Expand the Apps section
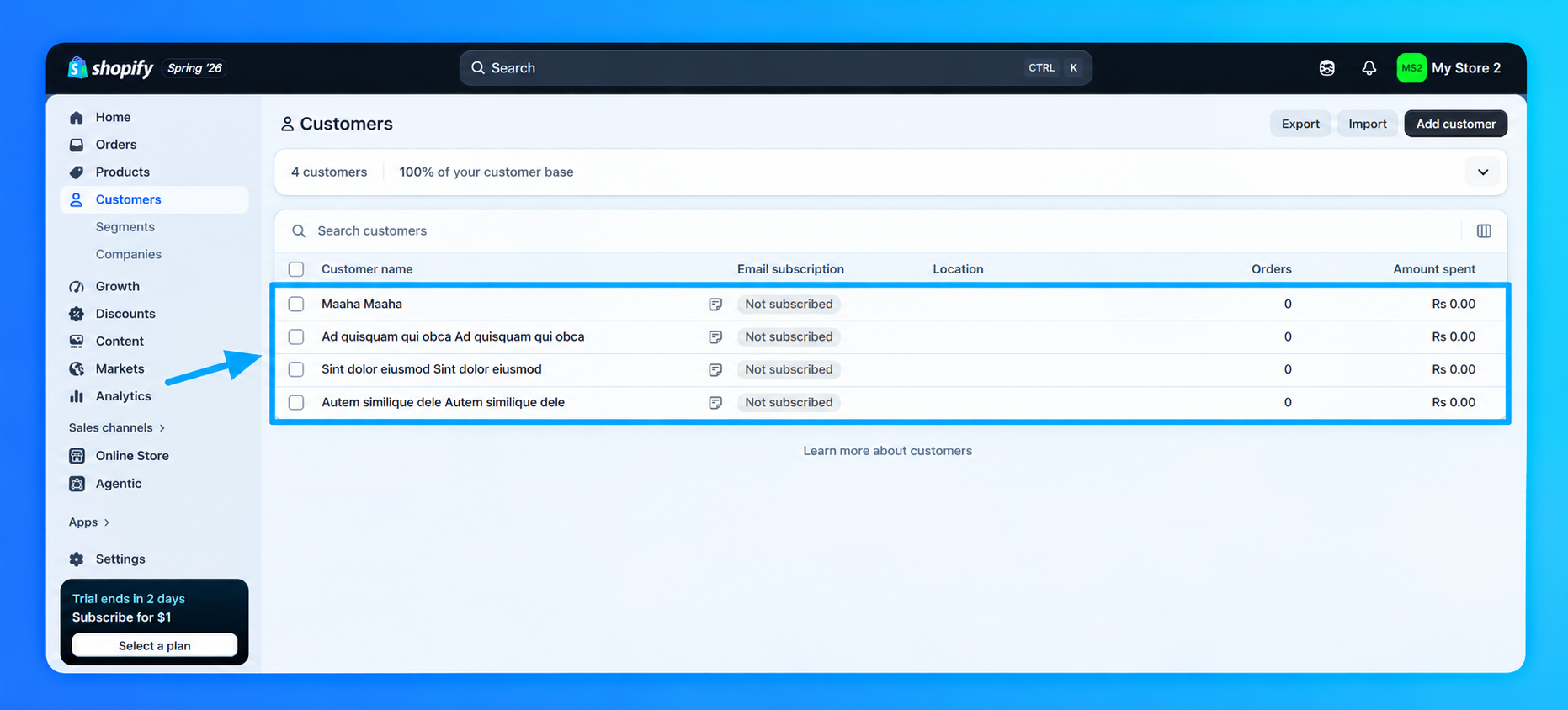Viewport: 1568px width, 710px height. pos(89,522)
